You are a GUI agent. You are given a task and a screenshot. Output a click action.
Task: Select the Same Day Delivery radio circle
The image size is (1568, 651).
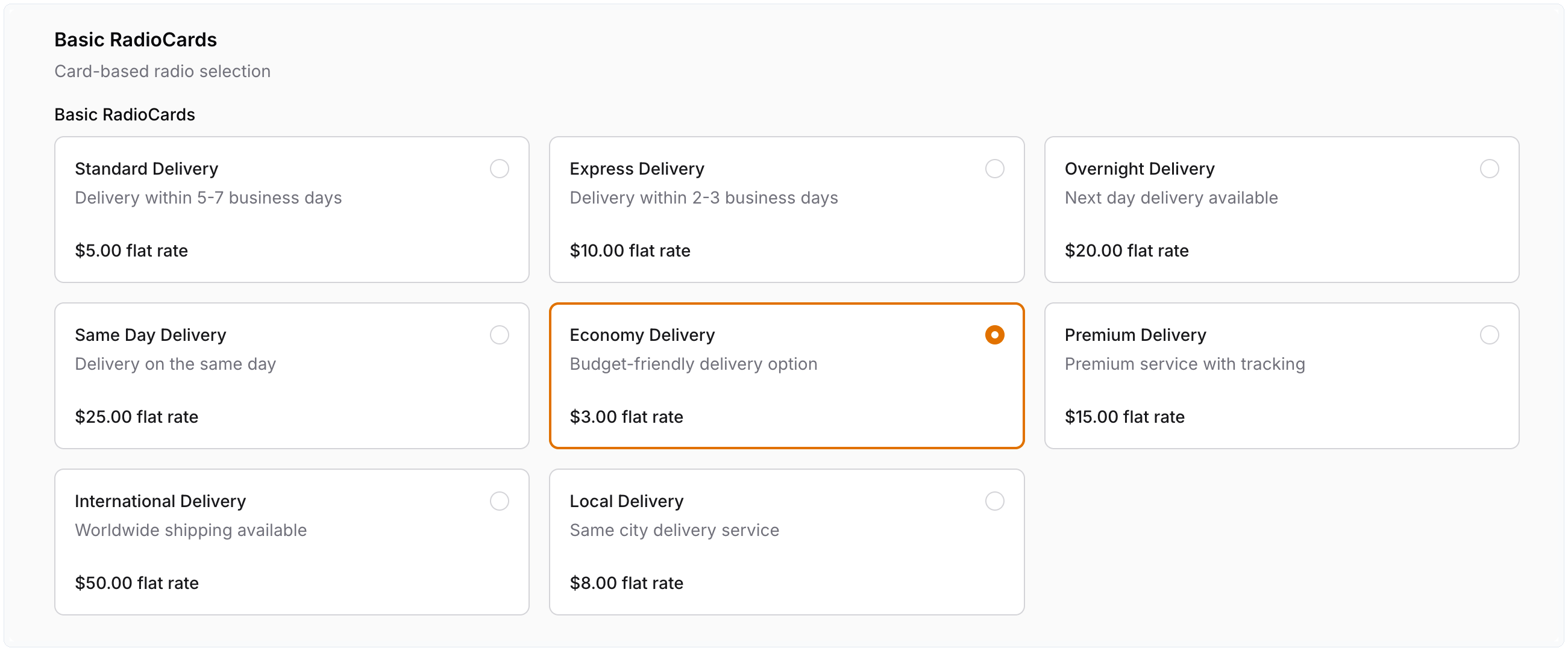click(499, 335)
